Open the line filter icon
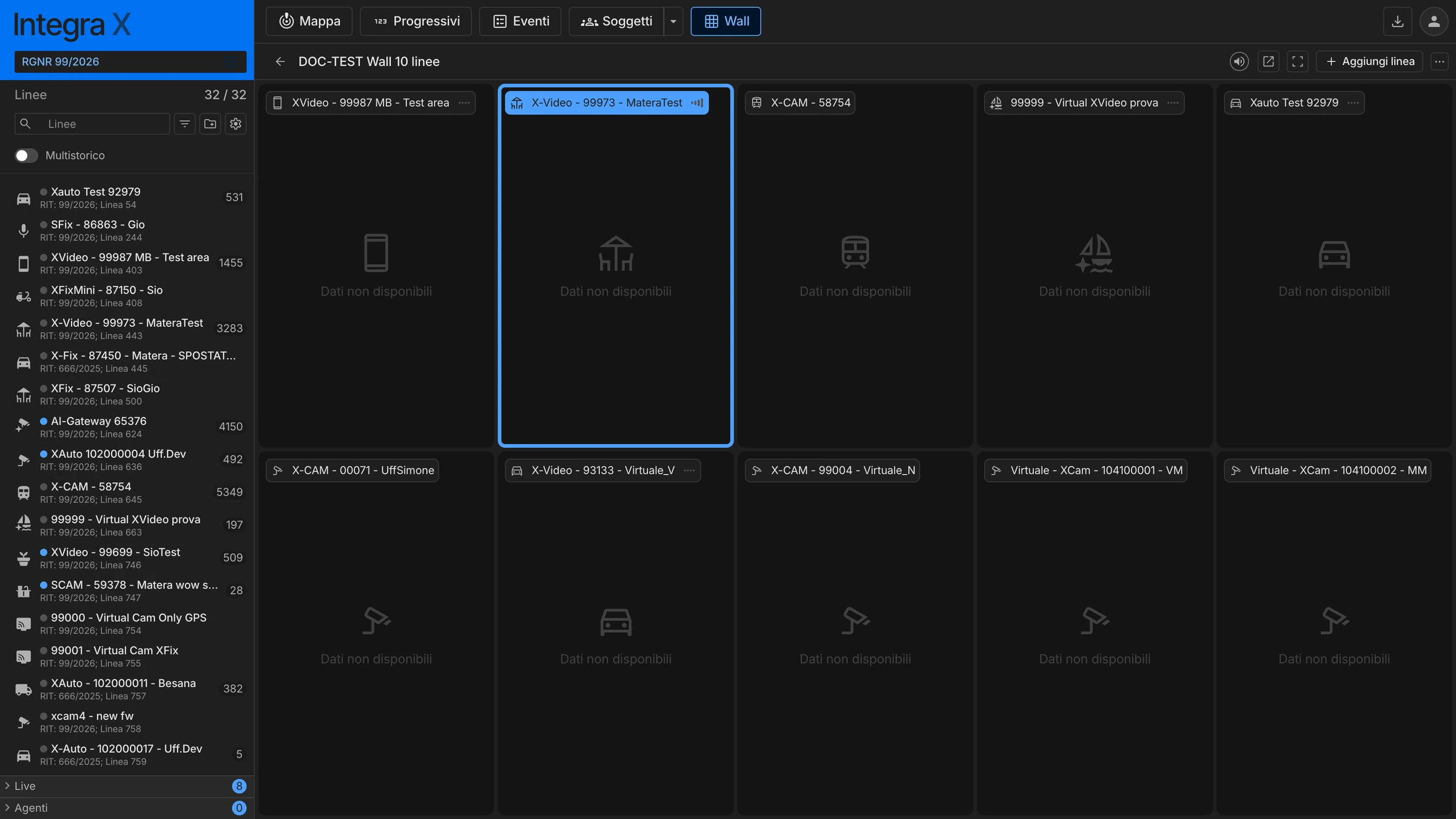Screen dimensions: 1456x819 [184, 124]
